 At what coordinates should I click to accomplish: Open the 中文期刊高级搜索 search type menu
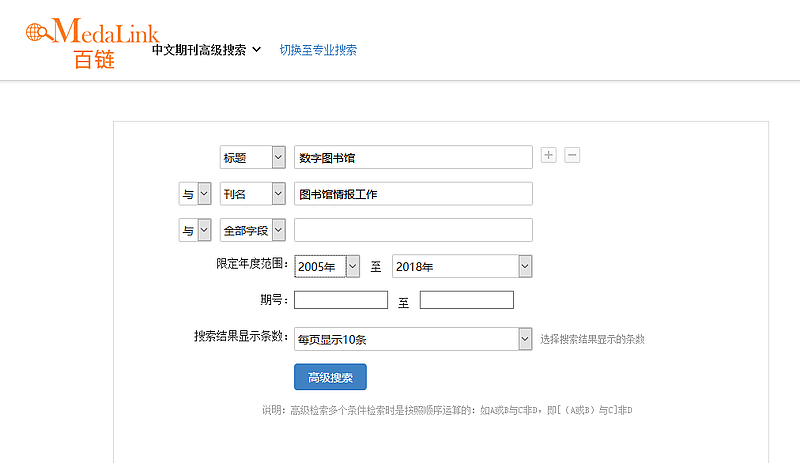pyautogui.click(x=206, y=49)
